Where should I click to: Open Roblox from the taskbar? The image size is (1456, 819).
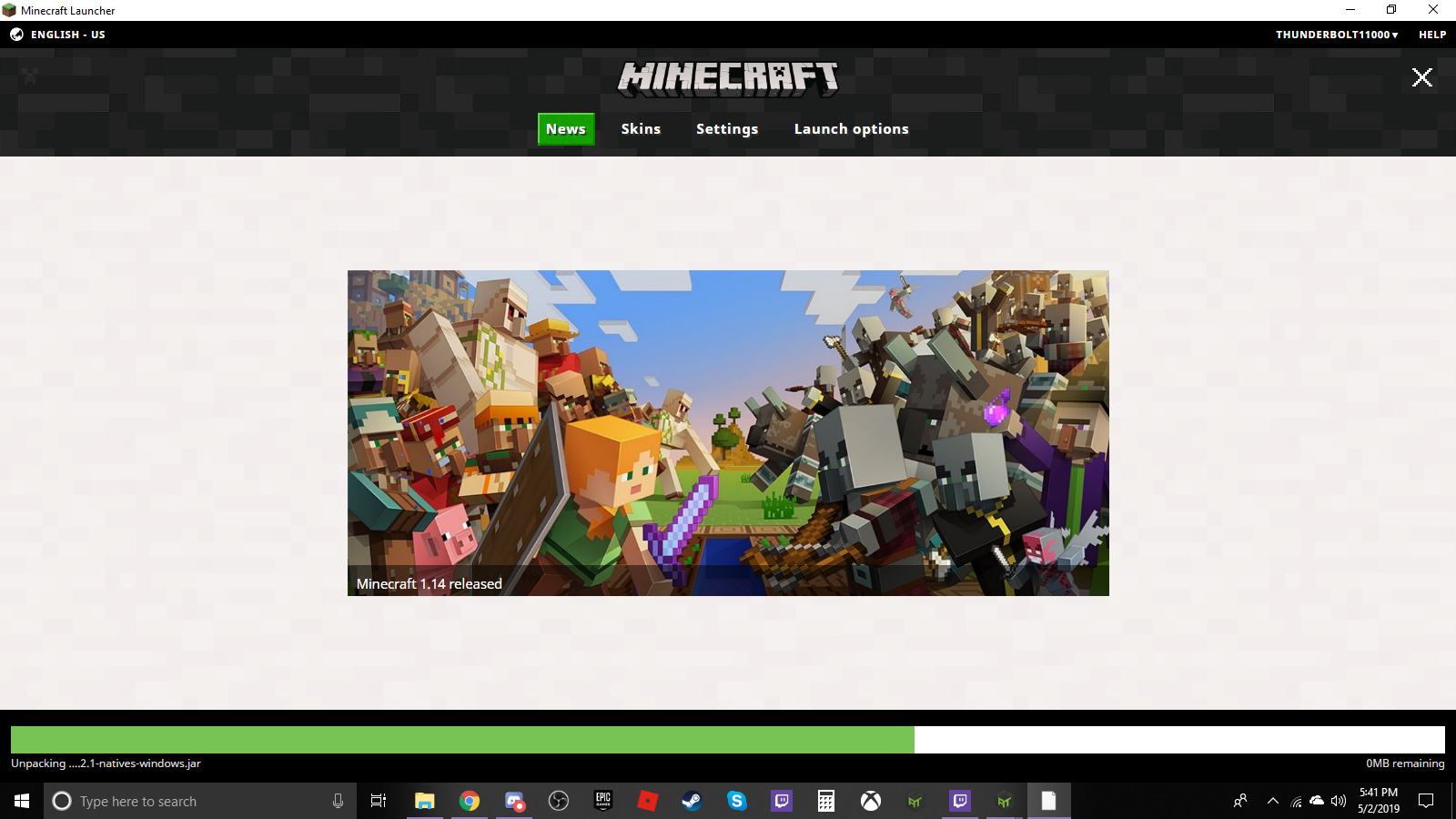click(648, 801)
